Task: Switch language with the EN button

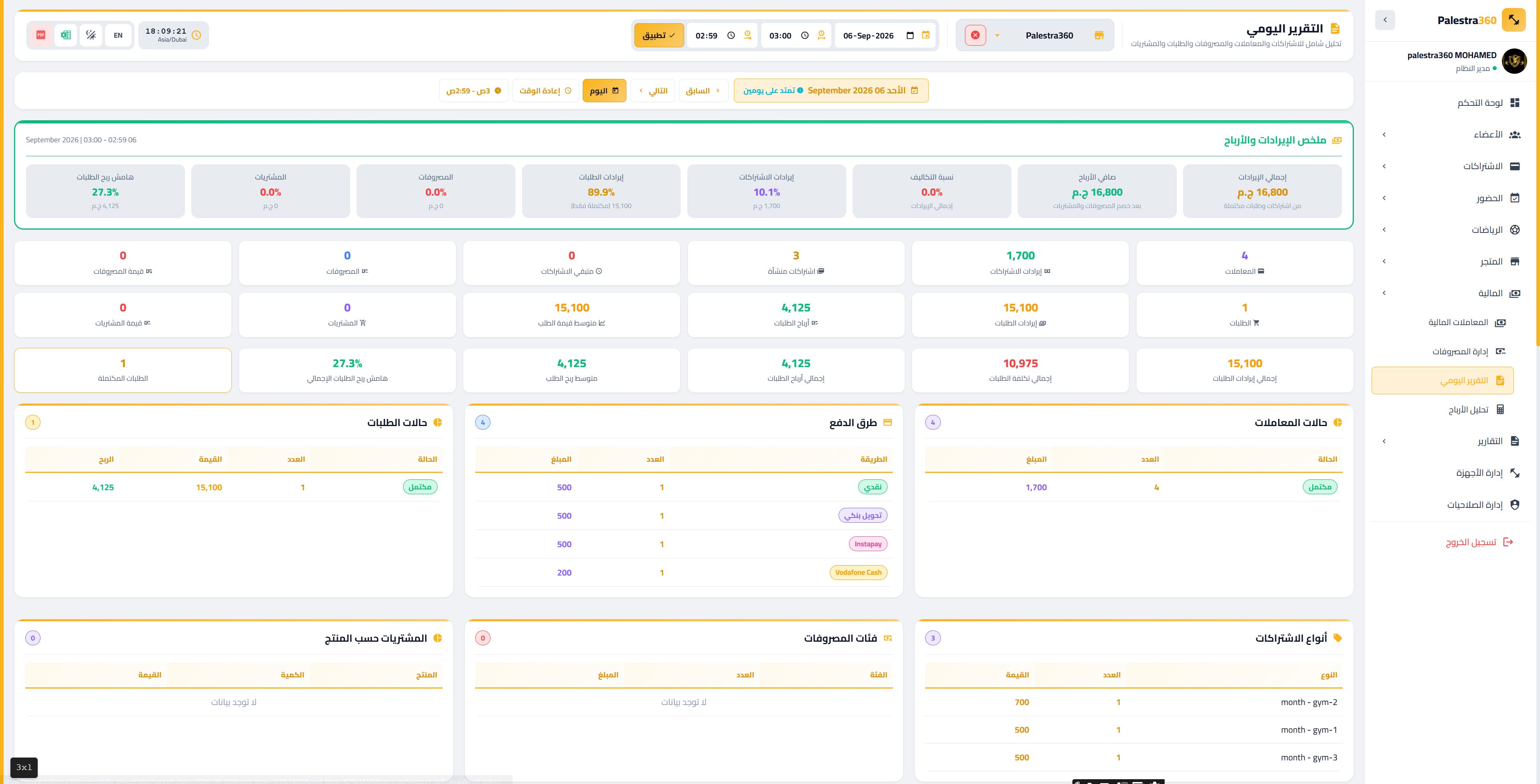Action: [118, 35]
